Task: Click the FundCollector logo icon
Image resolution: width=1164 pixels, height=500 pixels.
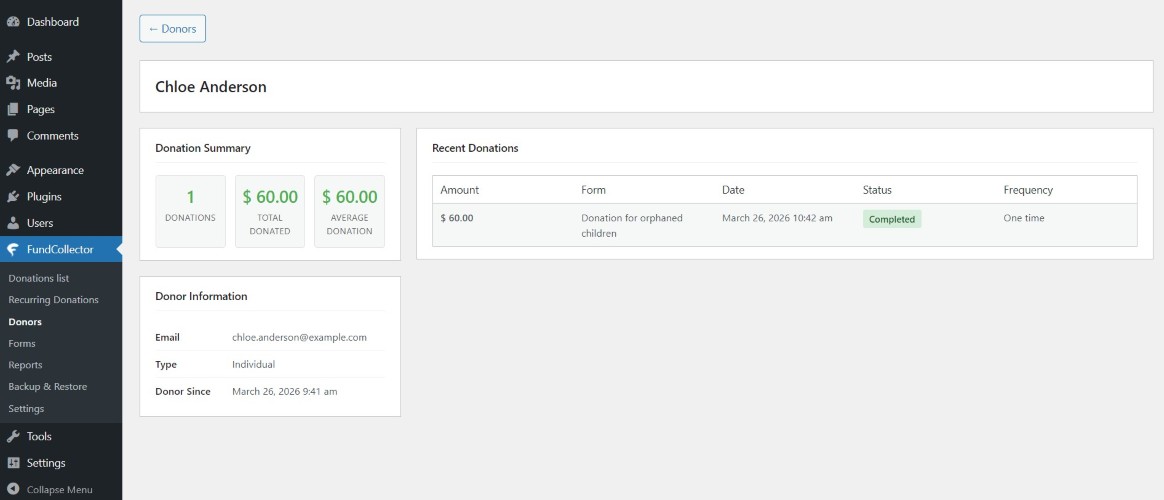Action: [13, 250]
